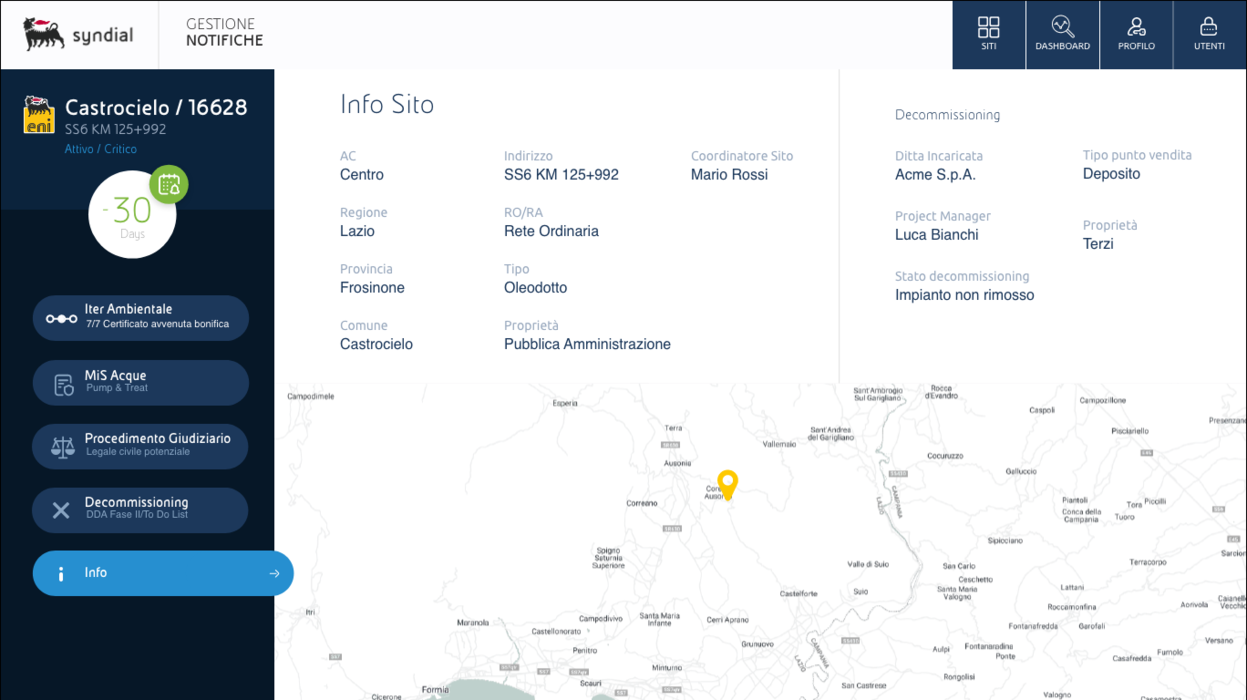
Task: Click the Mario Rossi coordinator name
Action: pos(729,175)
